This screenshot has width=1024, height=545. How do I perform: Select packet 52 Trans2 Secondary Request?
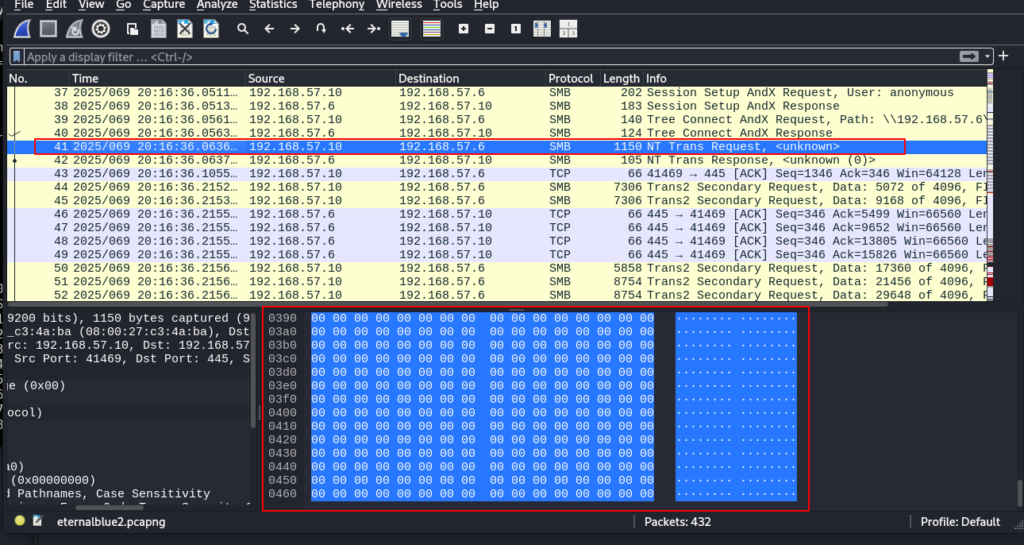click(x=497, y=295)
